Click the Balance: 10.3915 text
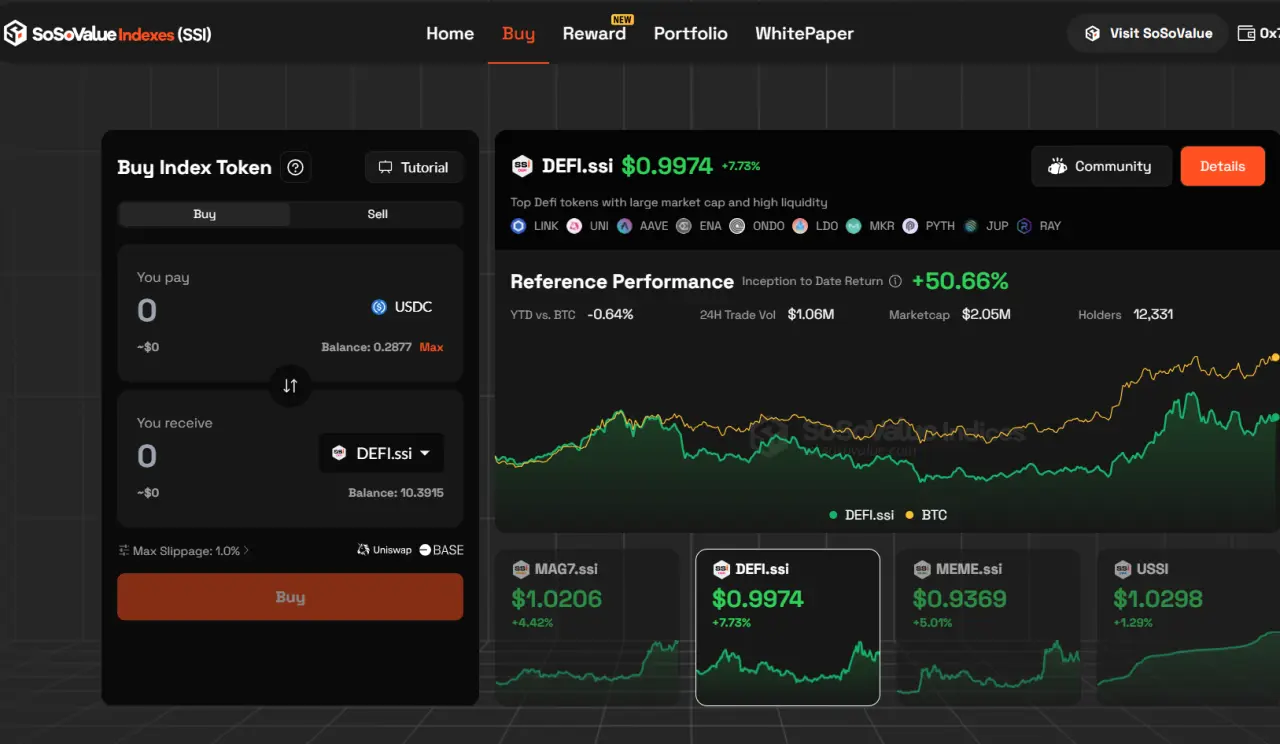This screenshot has height=744, width=1280. [x=396, y=493]
